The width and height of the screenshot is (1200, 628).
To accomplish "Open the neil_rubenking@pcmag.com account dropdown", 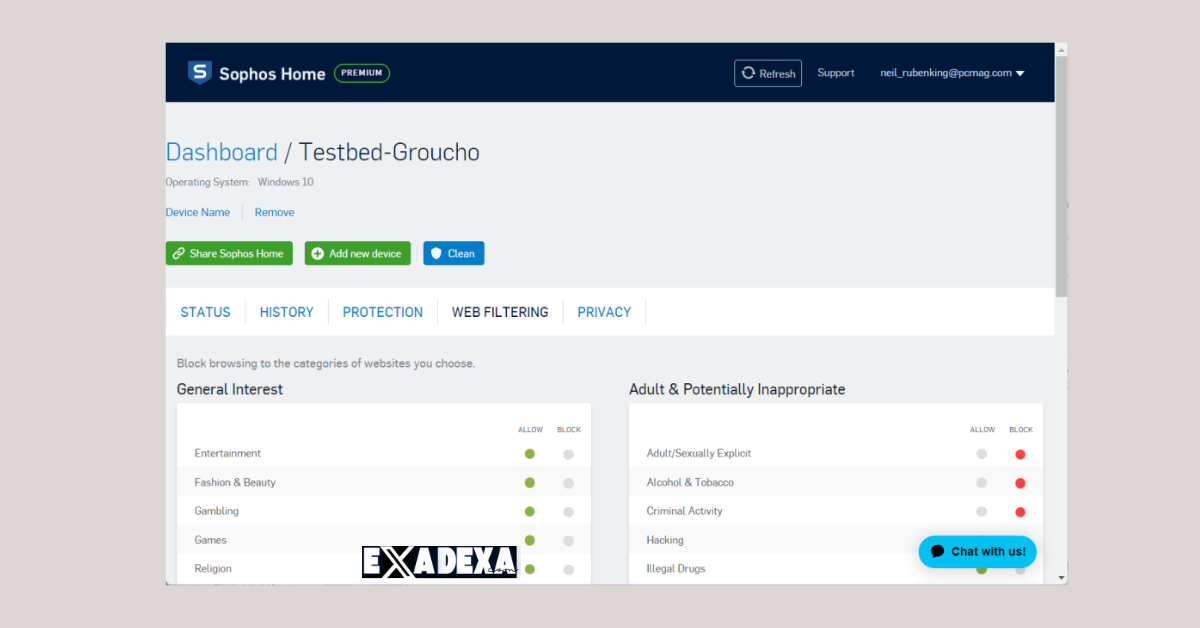I will tap(952, 73).
